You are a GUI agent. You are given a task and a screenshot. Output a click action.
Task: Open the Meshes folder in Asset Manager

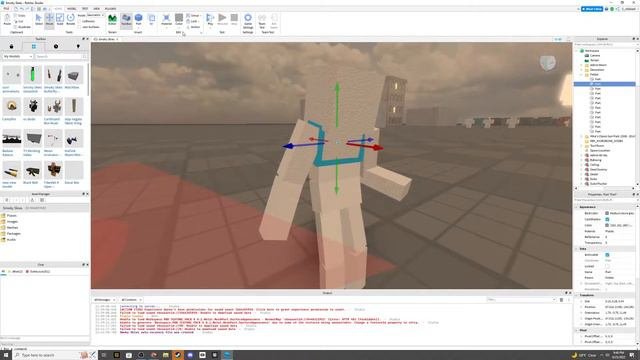click(x=9, y=228)
